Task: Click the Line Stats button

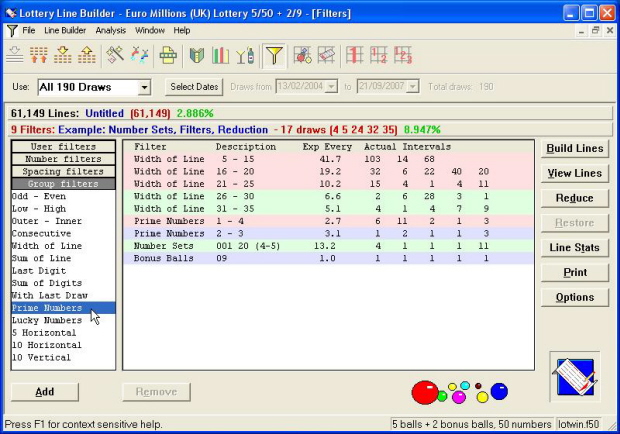Action: coord(575,247)
